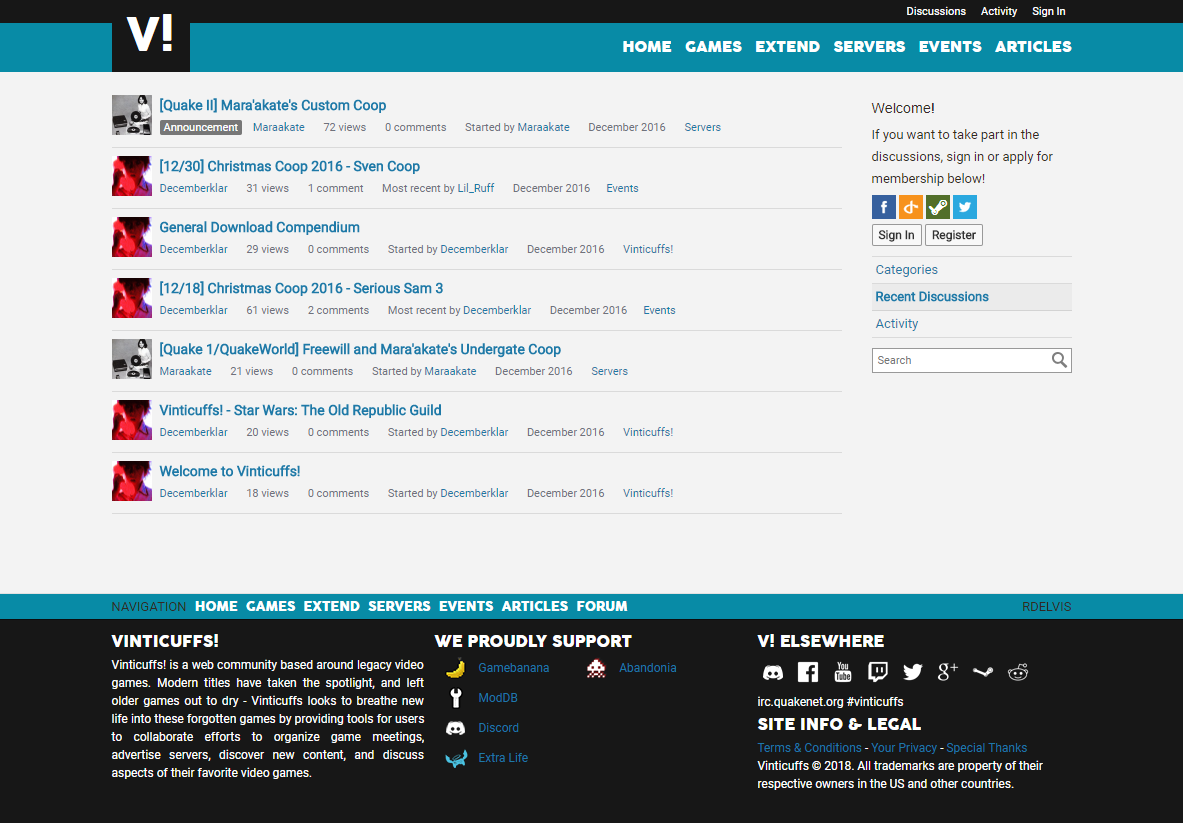The height and width of the screenshot is (823, 1183).
Task: Open GAMES in the top navigation bar
Action: 713,46
